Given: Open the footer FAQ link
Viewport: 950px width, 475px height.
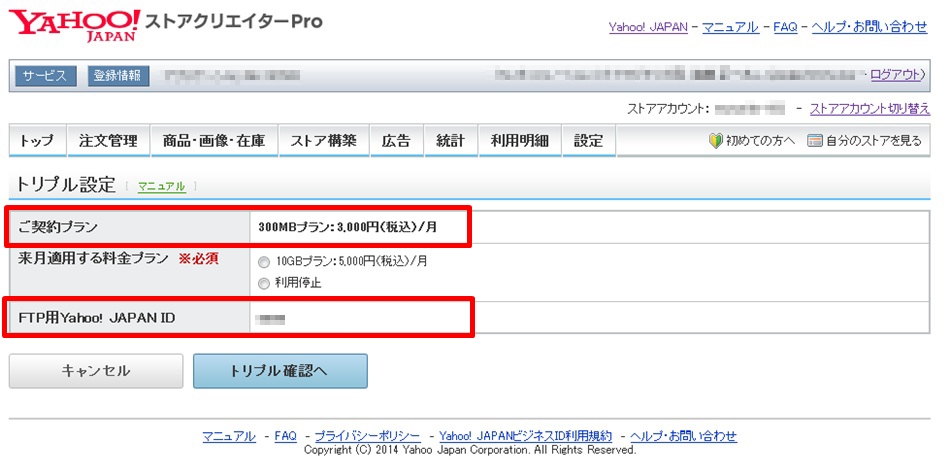Looking at the screenshot, I should [285, 436].
